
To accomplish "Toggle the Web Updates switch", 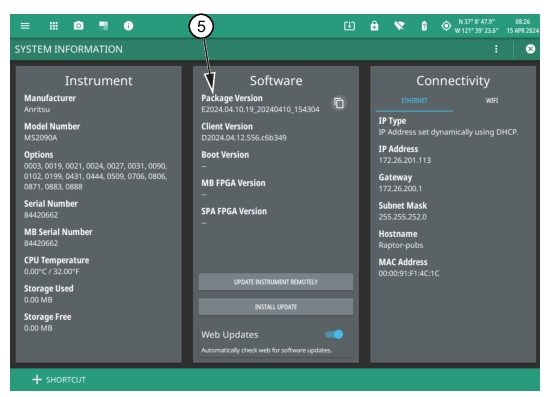I will coord(334,334).
